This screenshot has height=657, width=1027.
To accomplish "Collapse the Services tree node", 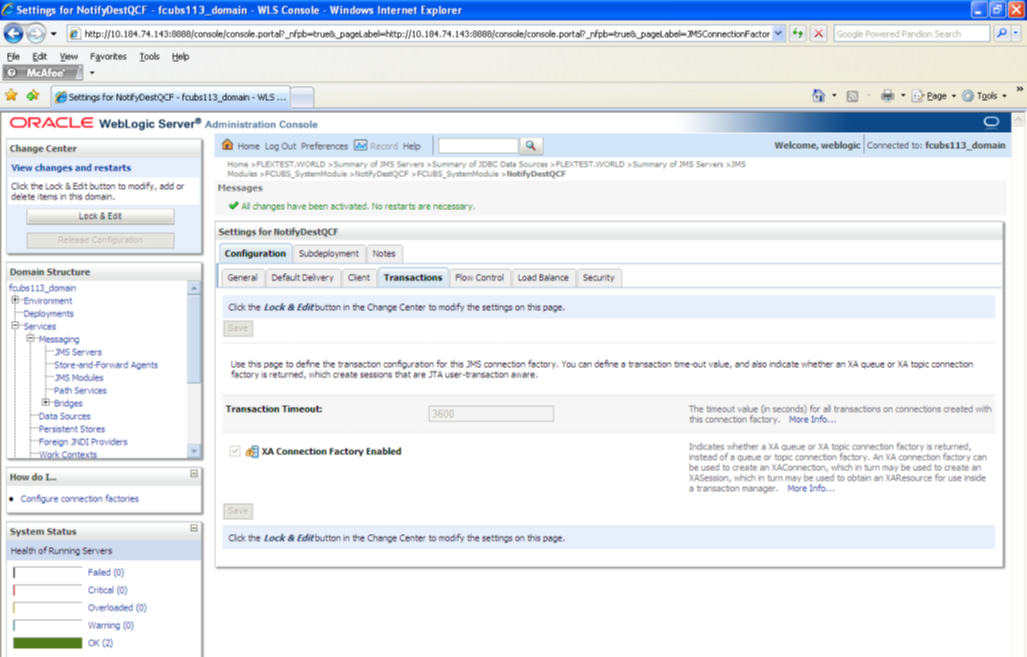I will (x=15, y=326).
